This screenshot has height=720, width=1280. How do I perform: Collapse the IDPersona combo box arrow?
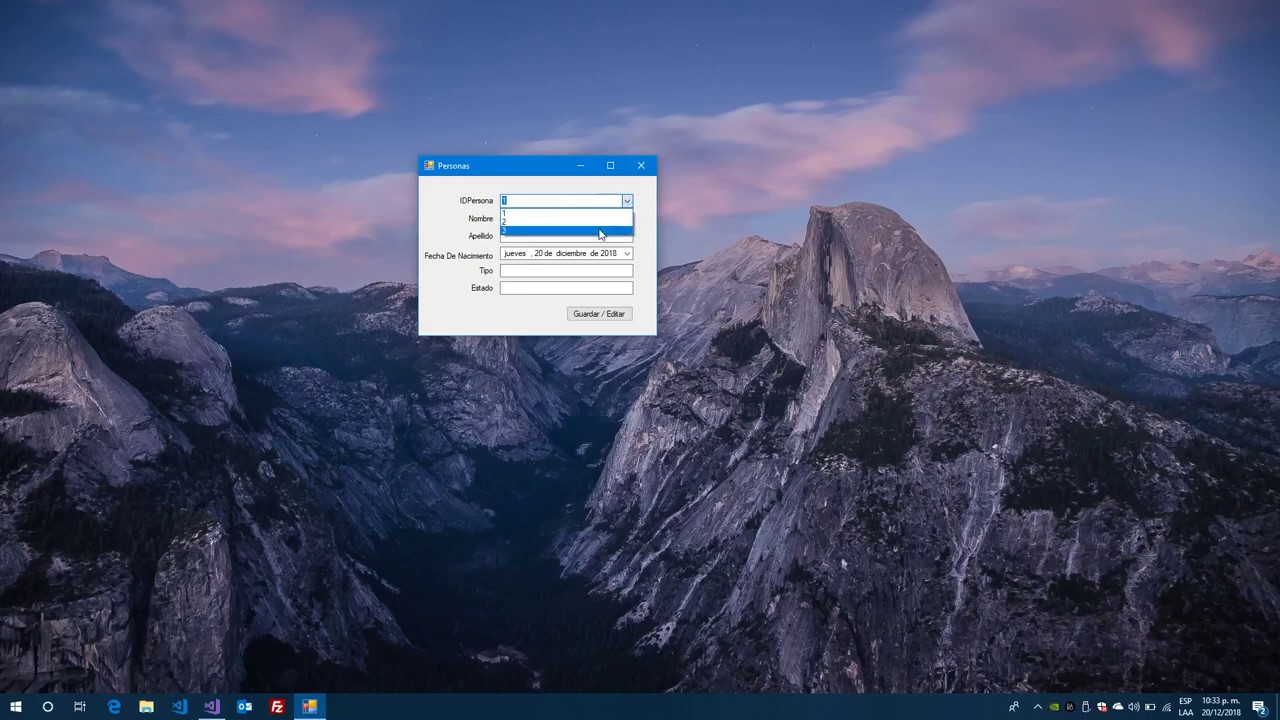[626, 201]
